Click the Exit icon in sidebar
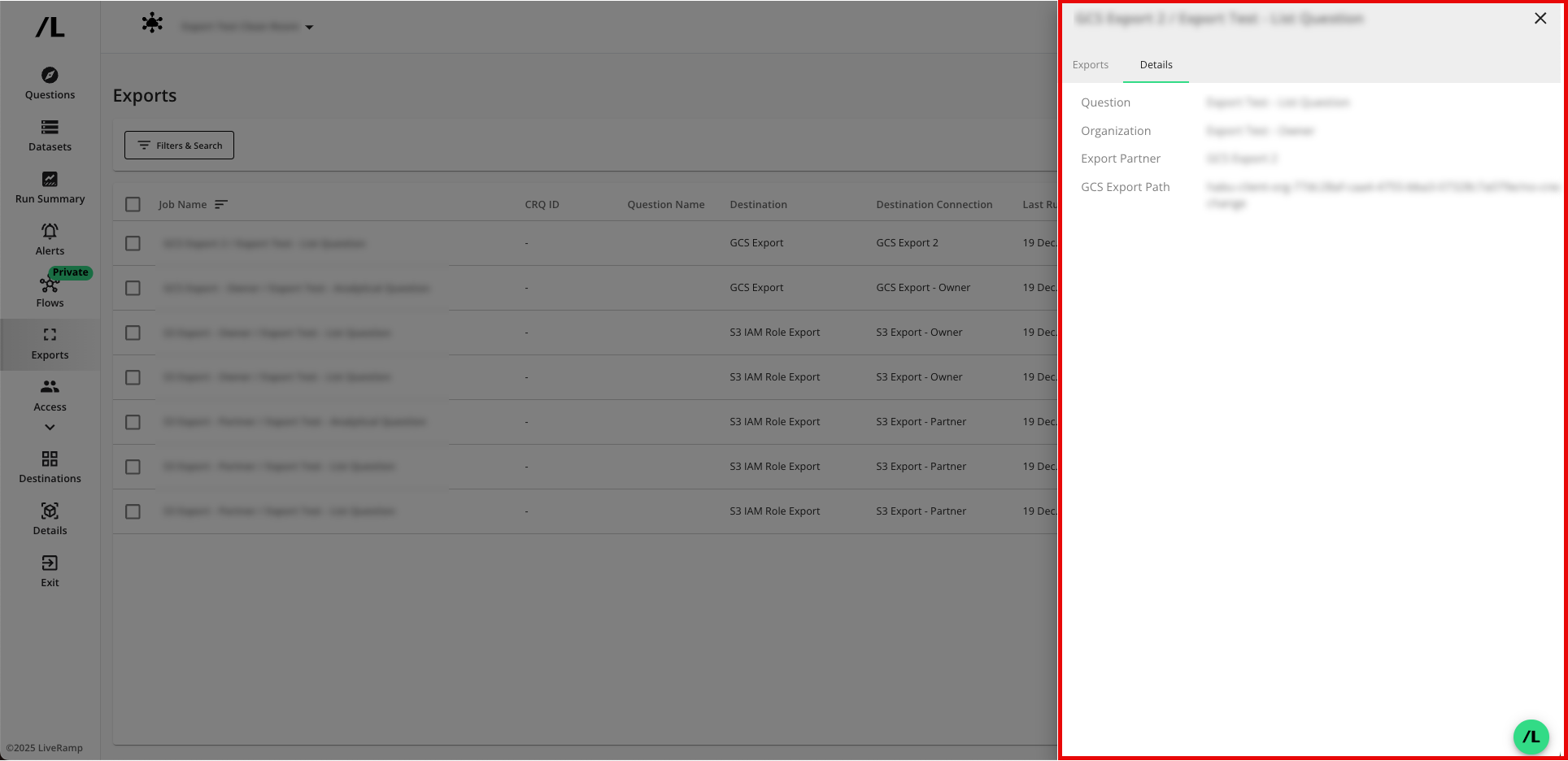 coord(50,563)
